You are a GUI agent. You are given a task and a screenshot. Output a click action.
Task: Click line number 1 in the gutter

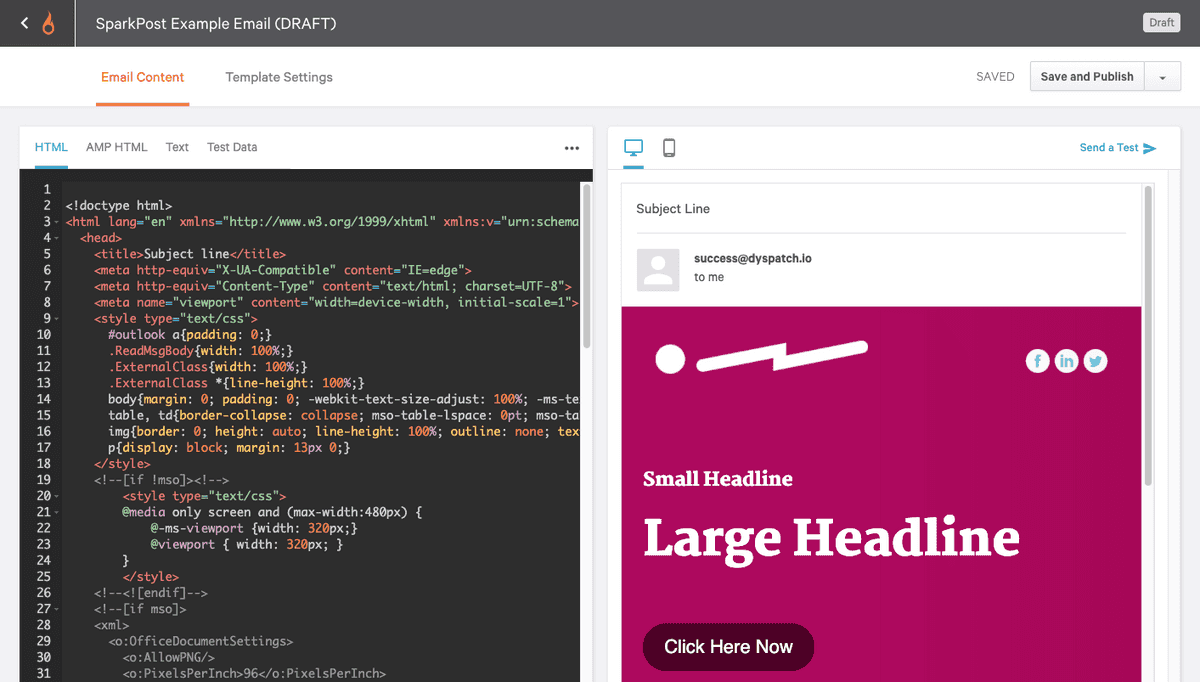47,189
